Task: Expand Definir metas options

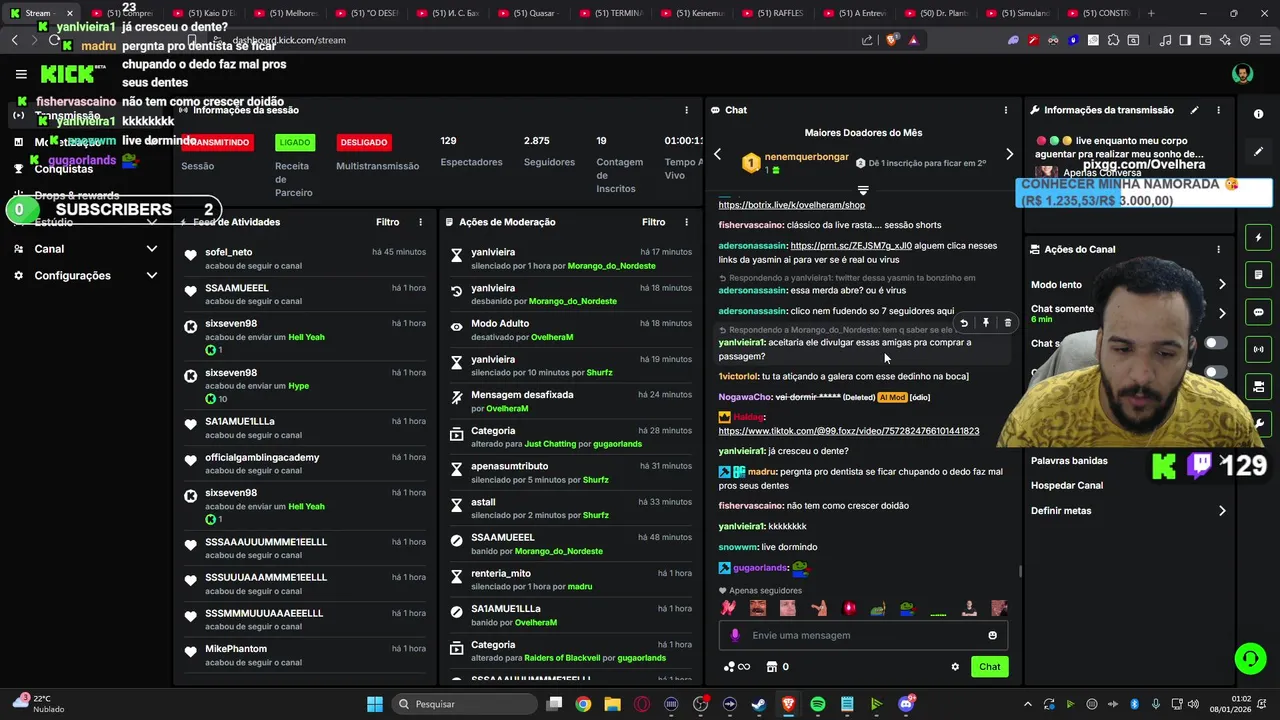Action: 1222,511
